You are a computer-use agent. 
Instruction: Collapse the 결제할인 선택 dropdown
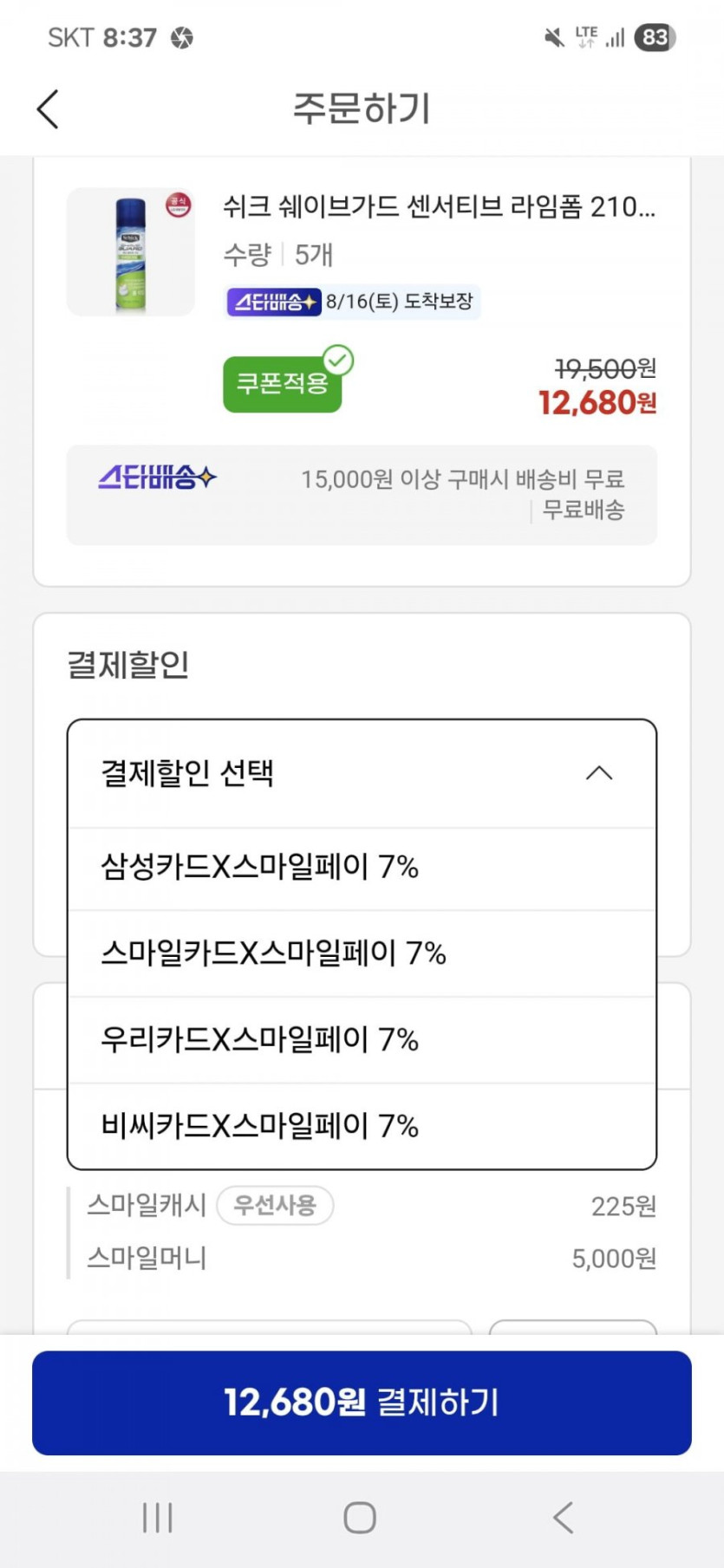pos(362,773)
